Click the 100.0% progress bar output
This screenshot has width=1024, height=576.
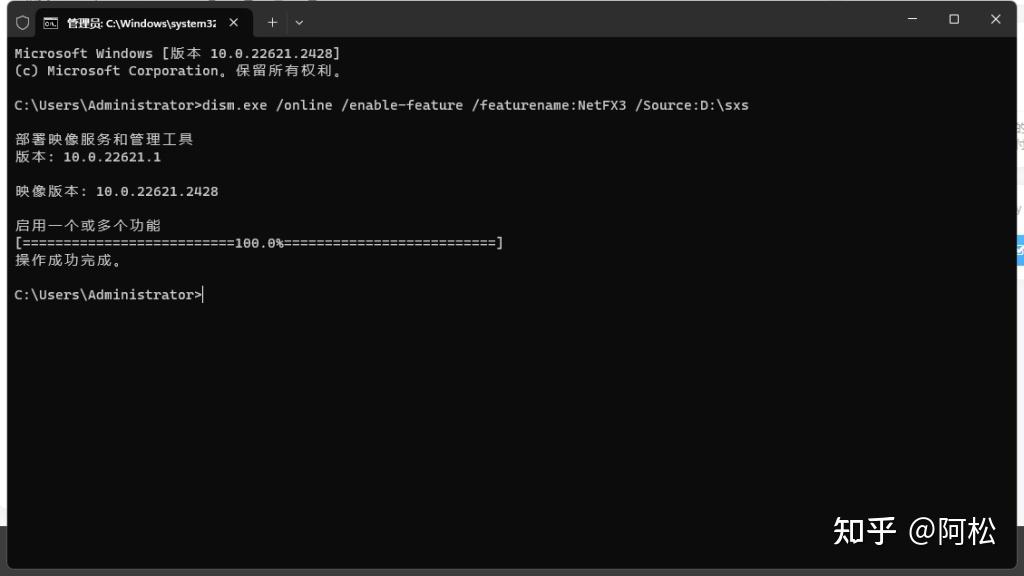tap(259, 243)
